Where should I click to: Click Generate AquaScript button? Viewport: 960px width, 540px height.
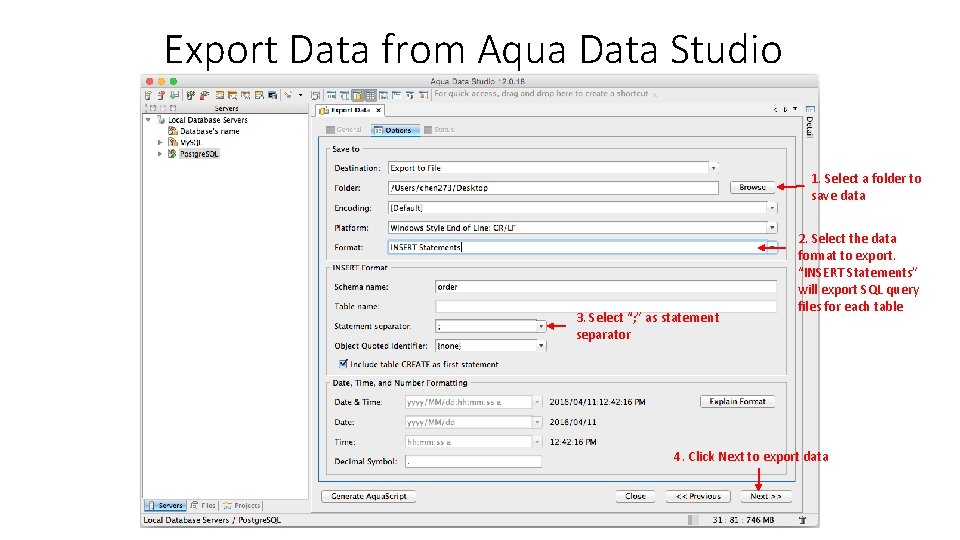coord(369,497)
